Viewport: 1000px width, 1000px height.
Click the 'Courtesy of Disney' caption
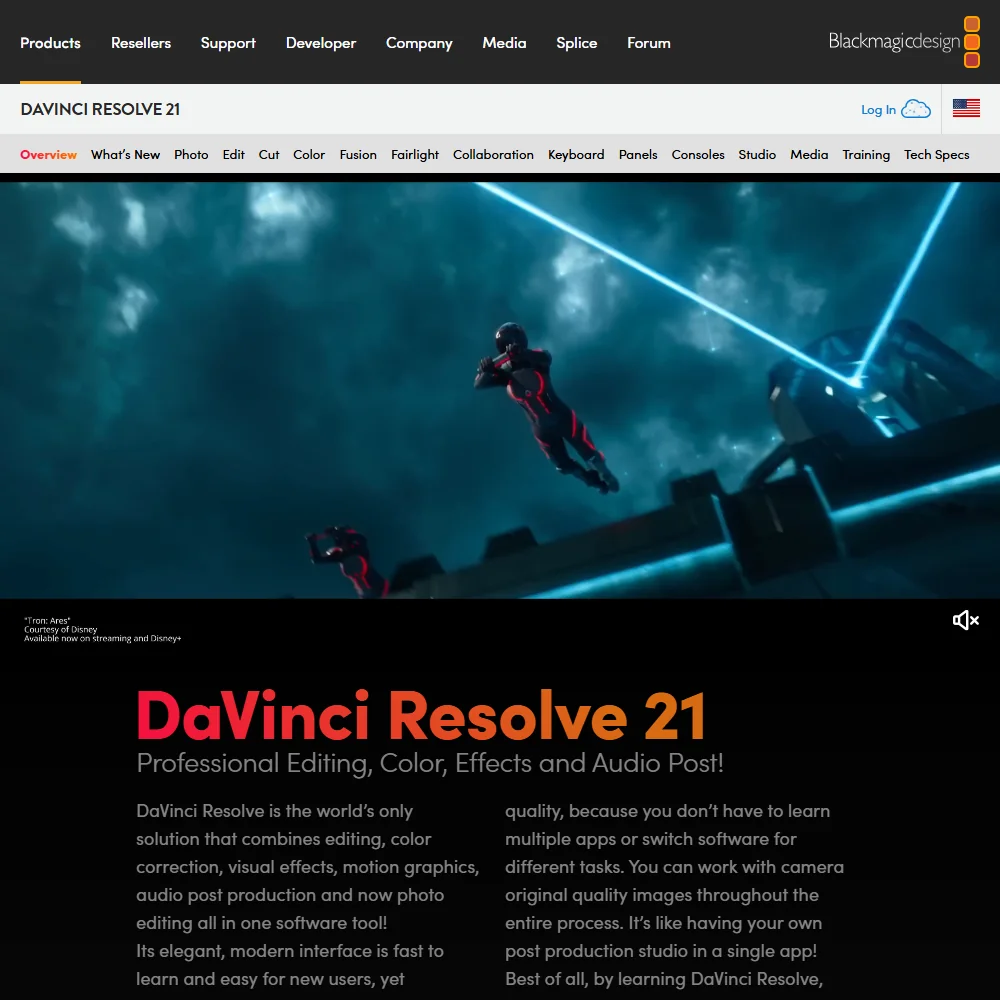pos(61,629)
